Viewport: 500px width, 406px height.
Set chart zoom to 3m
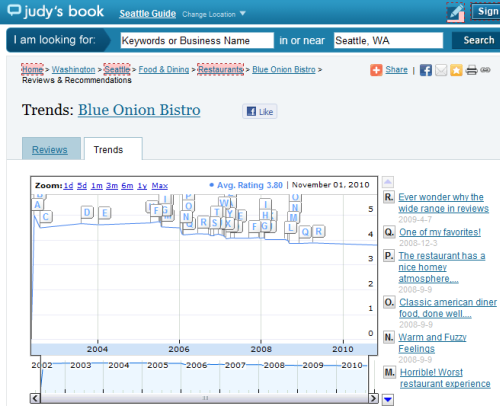pyautogui.click(x=112, y=186)
